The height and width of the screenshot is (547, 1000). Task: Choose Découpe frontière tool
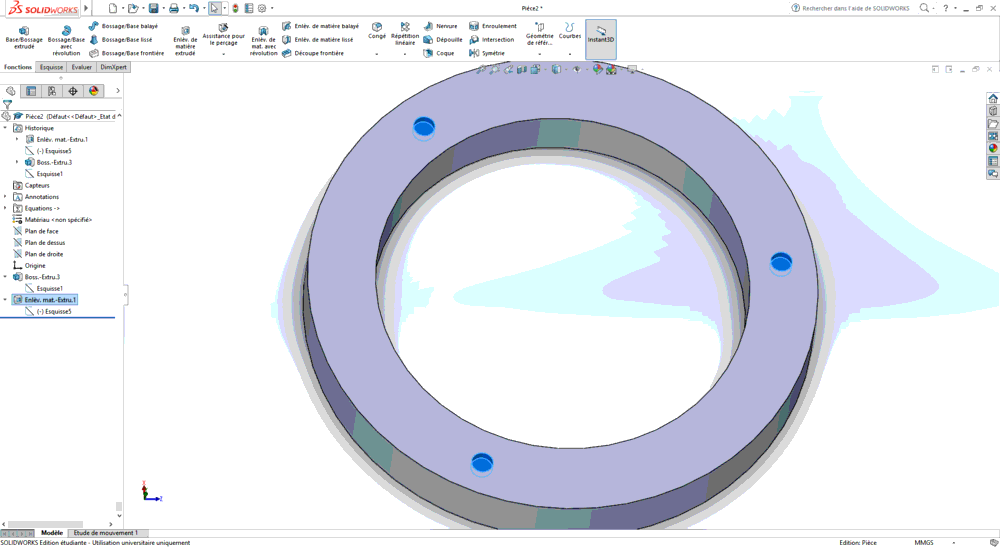(312, 54)
